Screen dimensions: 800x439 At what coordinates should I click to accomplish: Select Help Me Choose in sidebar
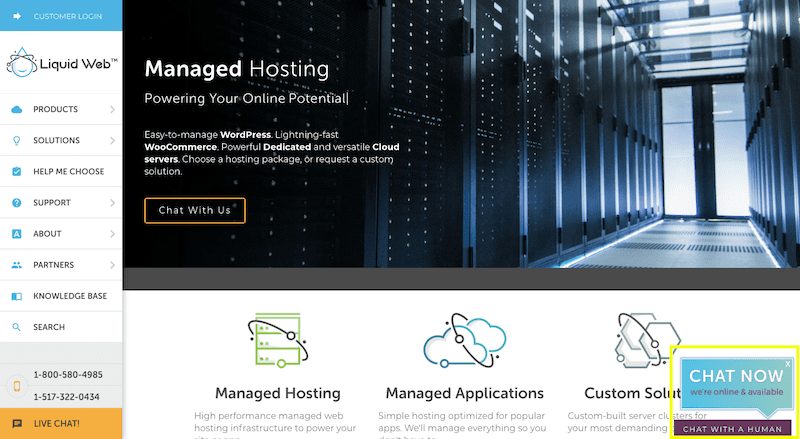(61, 172)
